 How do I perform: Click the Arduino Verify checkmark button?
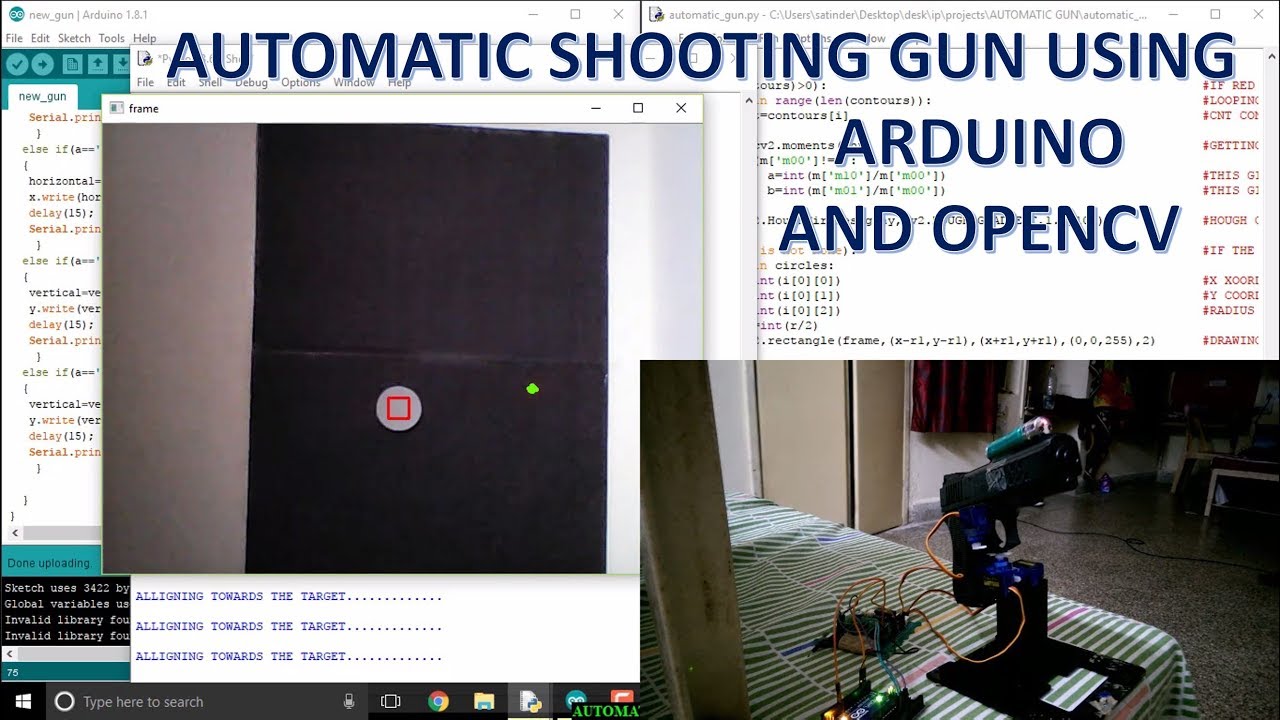pos(17,64)
